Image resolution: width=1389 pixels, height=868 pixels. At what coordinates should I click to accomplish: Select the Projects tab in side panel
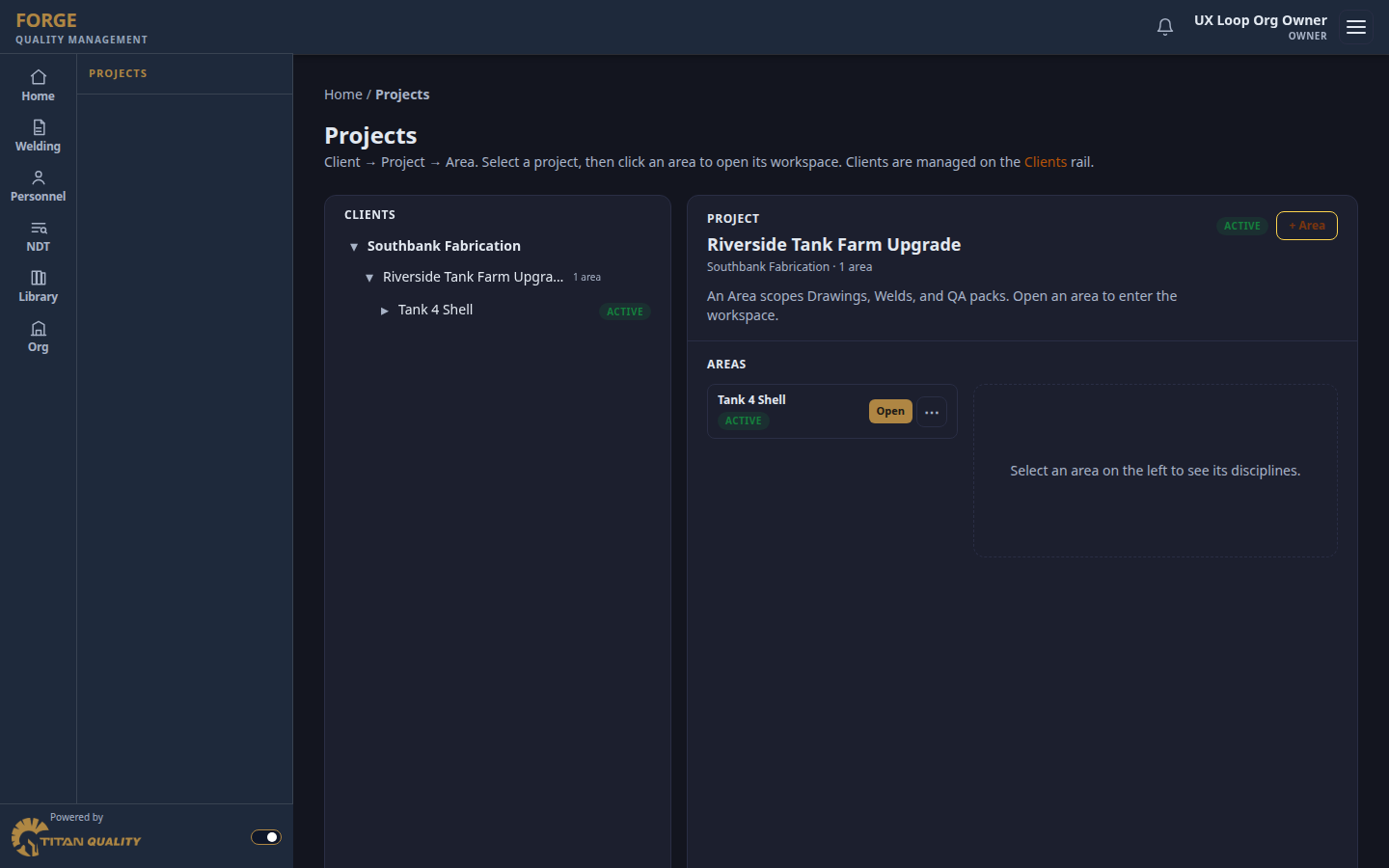coord(118,73)
